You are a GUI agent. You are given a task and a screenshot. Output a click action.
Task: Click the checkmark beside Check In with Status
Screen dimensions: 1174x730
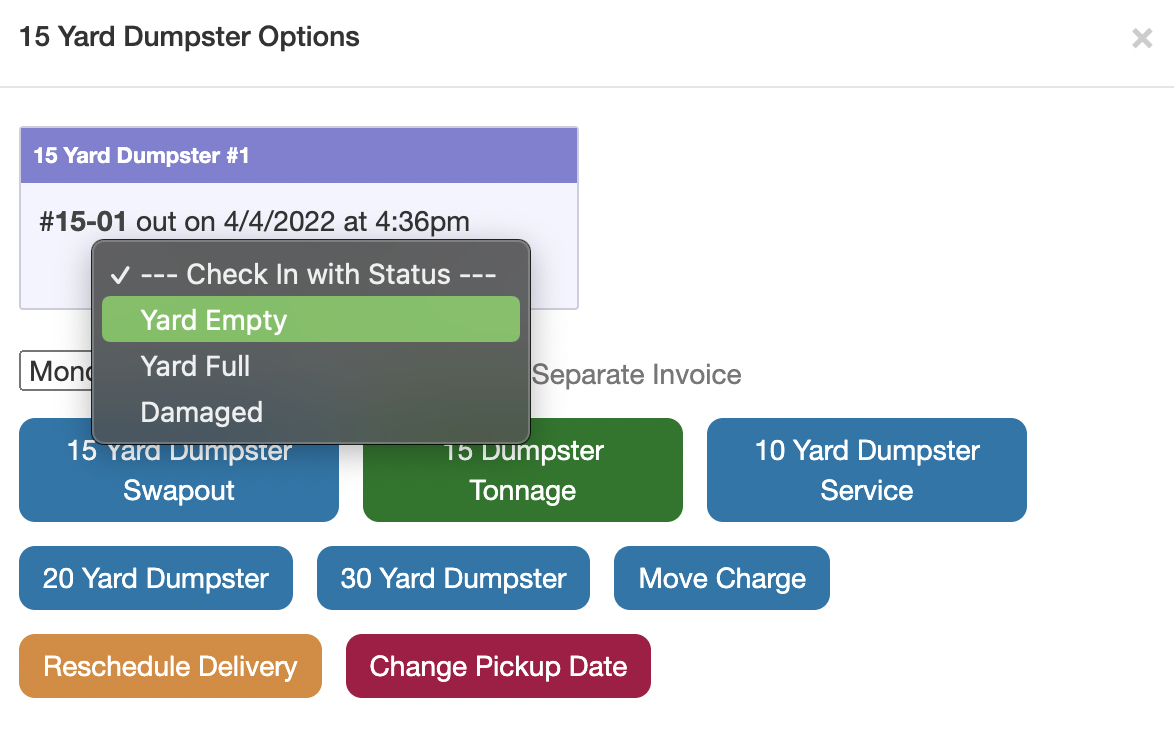(x=120, y=275)
